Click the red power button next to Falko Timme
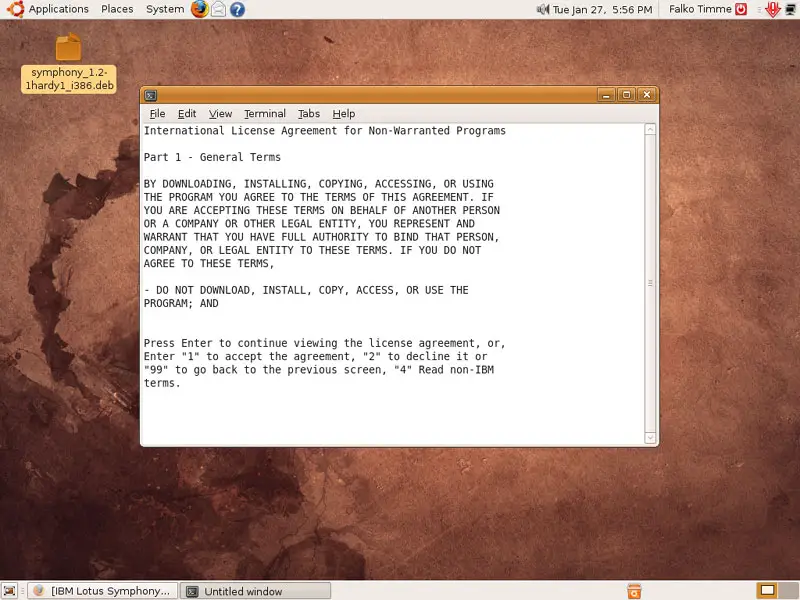Image resolution: width=800 pixels, height=600 pixels. point(741,9)
